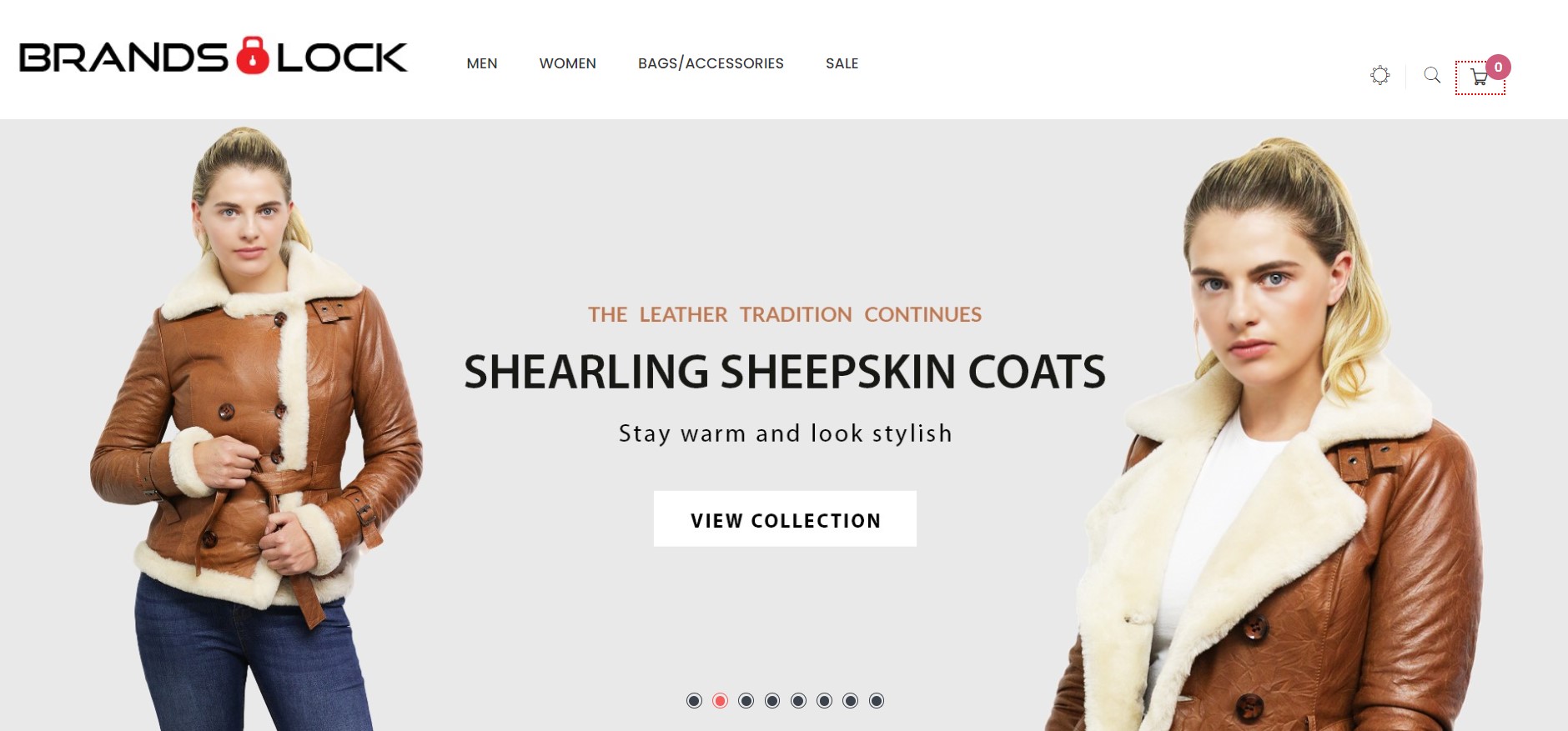Open the gear settings icon
This screenshot has width=1568, height=731.
(x=1380, y=75)
